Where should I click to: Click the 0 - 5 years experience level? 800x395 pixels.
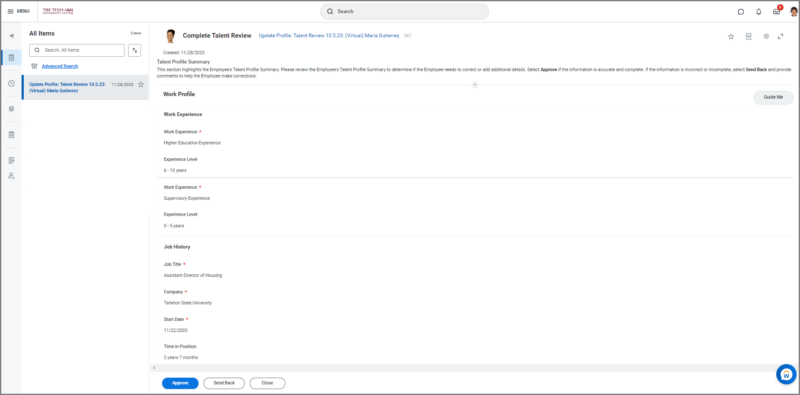(174, 226)
